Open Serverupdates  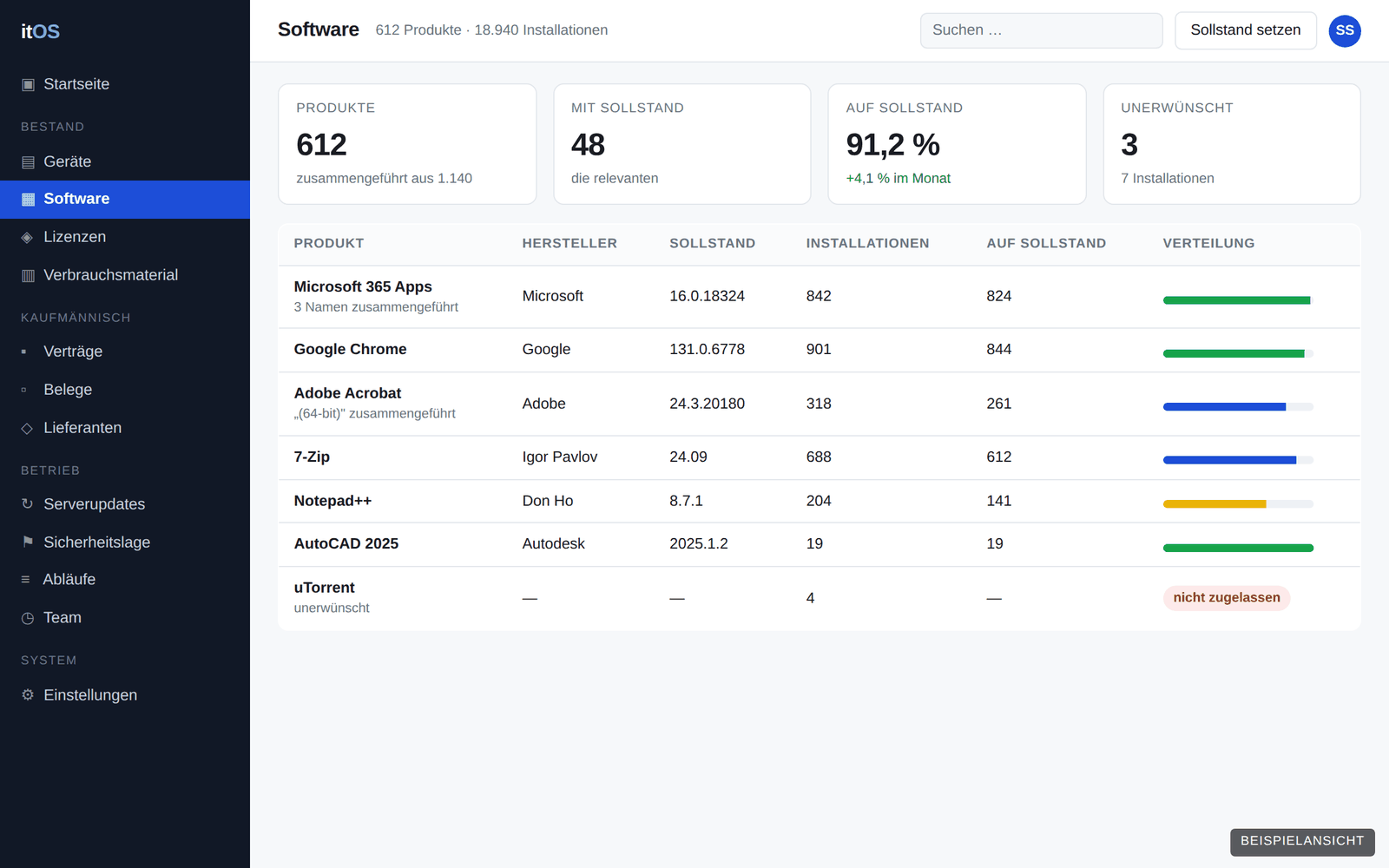click(125, 504)
